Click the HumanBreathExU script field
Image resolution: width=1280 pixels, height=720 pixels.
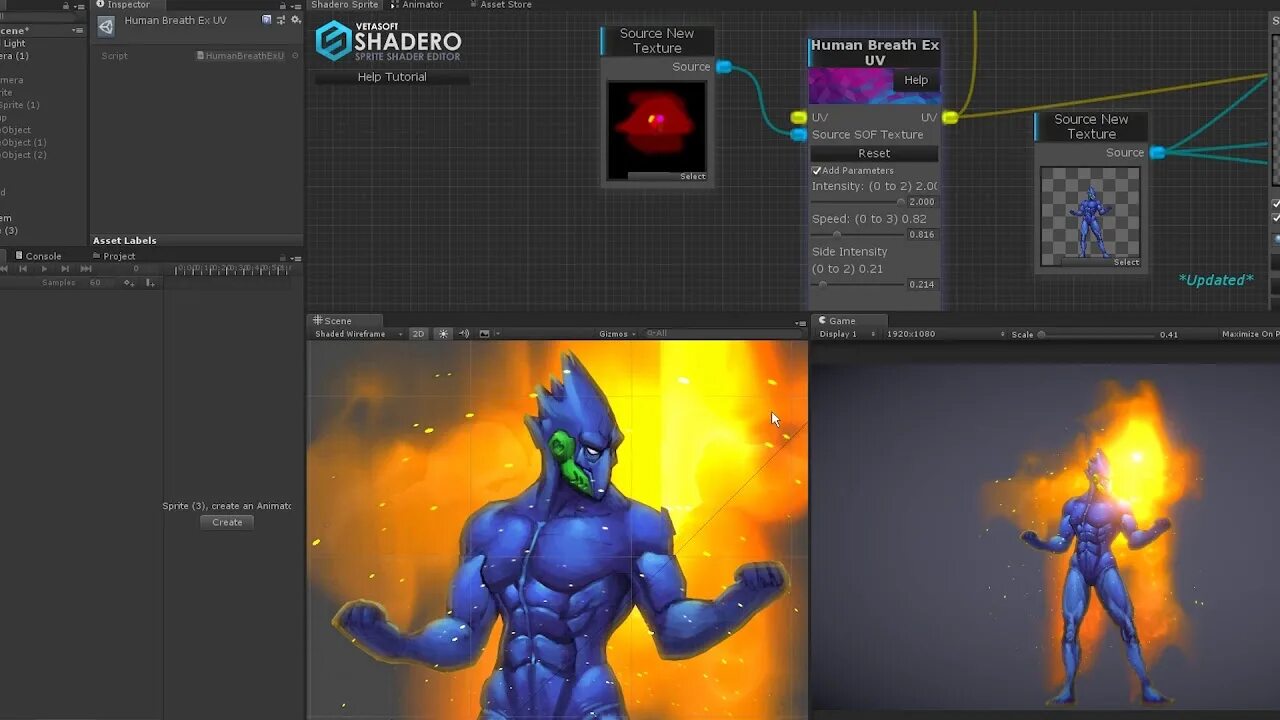[x=242, y=56]
